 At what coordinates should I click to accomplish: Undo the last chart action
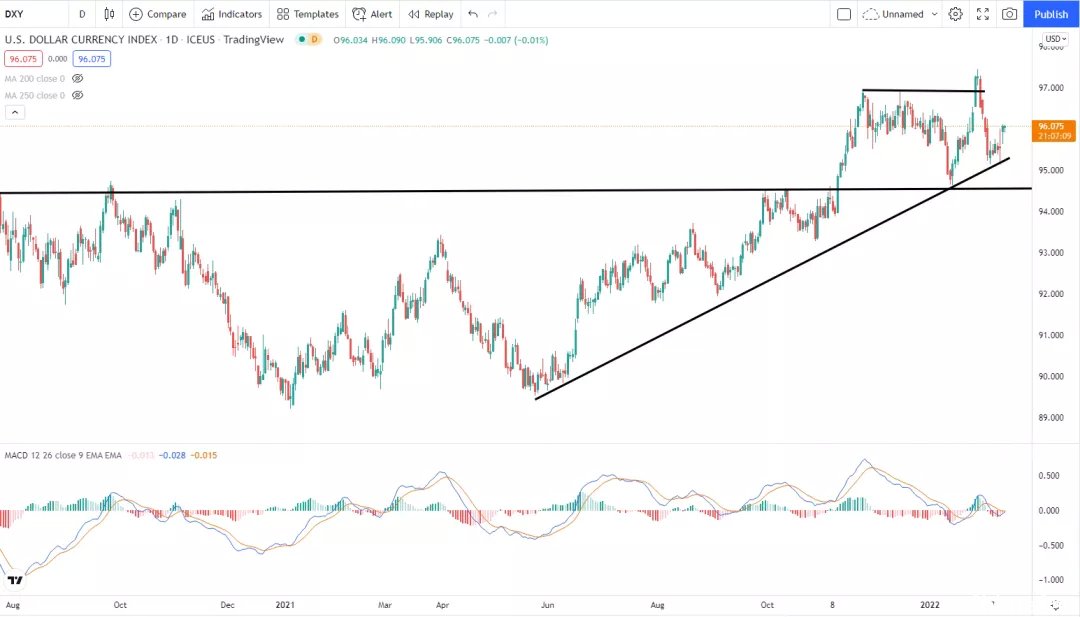pyautogui.click(x=472, y=14)
